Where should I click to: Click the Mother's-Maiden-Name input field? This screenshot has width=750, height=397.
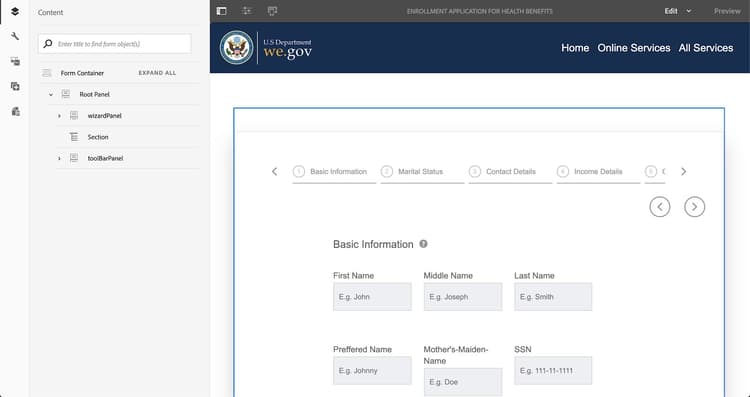point(463,382)
